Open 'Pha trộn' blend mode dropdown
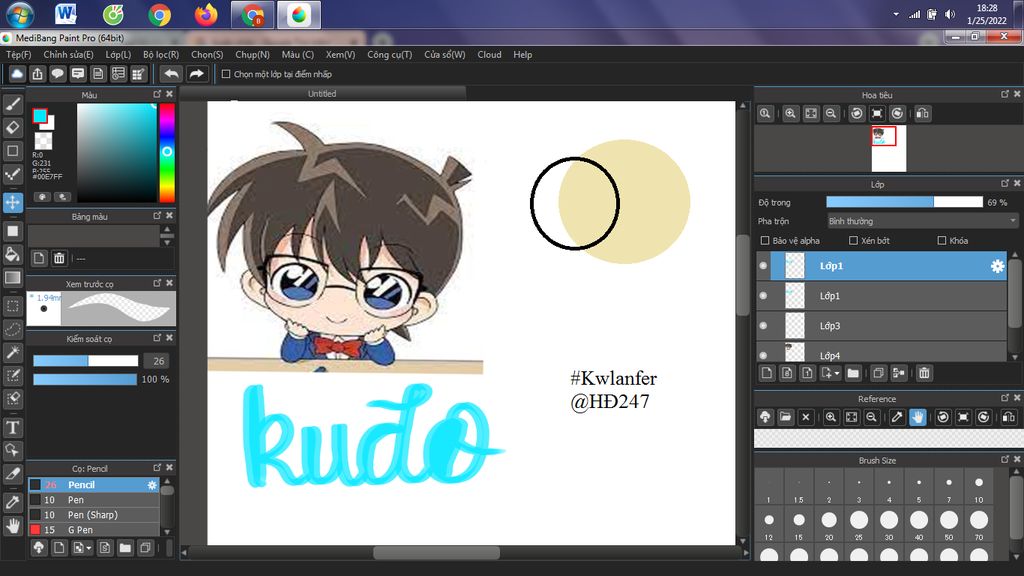 click(x=922, y=221)
